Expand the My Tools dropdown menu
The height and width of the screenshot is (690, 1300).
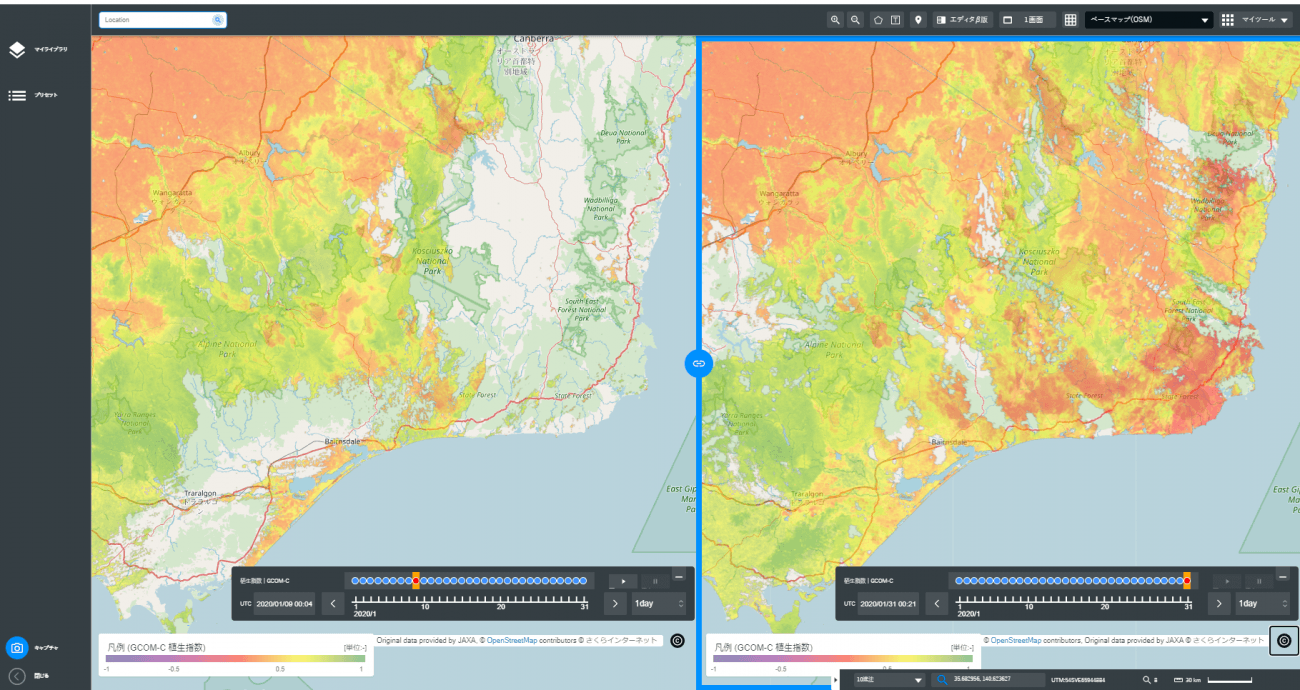[1254, 20]
